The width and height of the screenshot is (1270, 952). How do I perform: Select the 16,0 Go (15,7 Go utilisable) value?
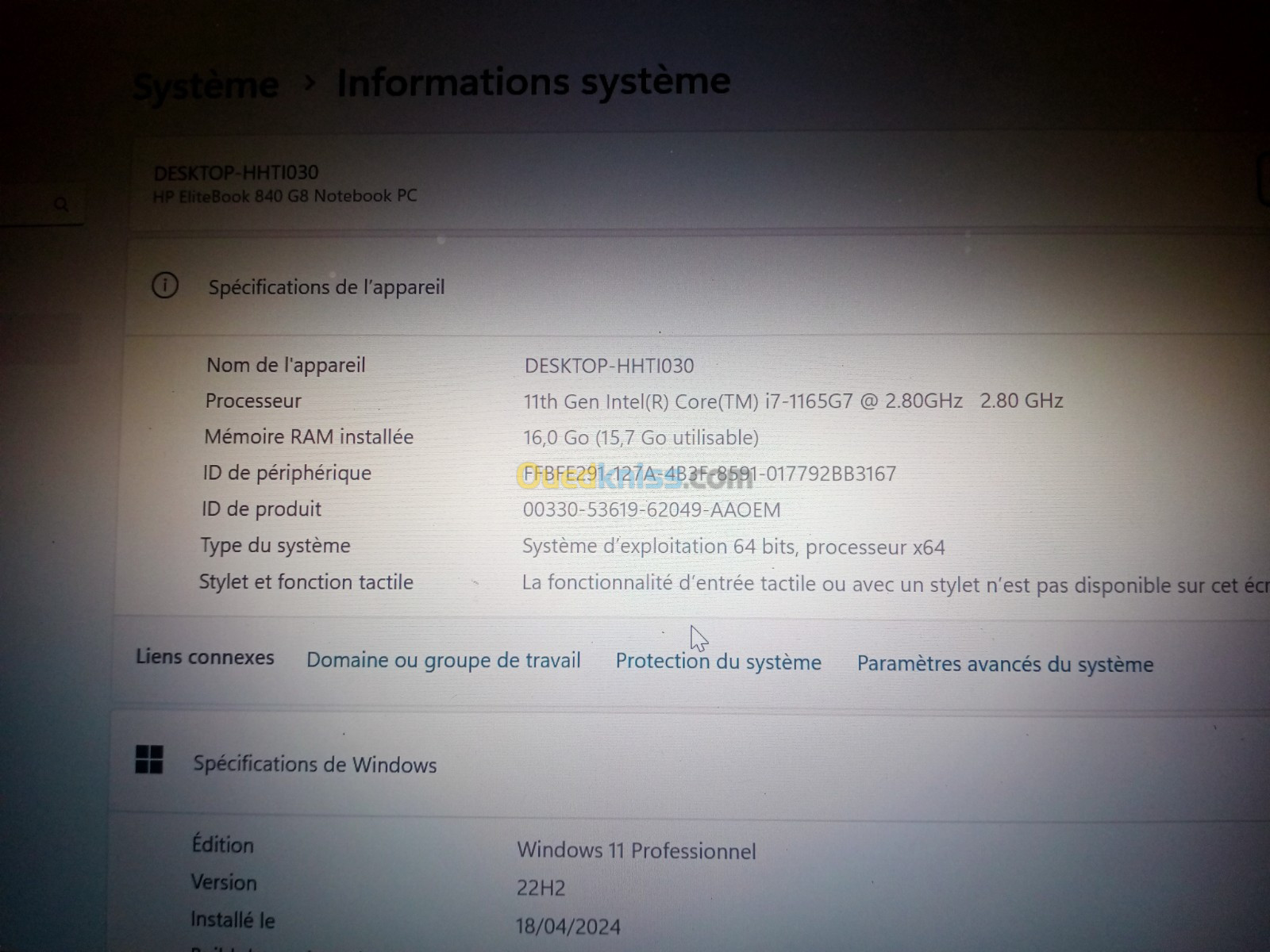coord(641,438)
